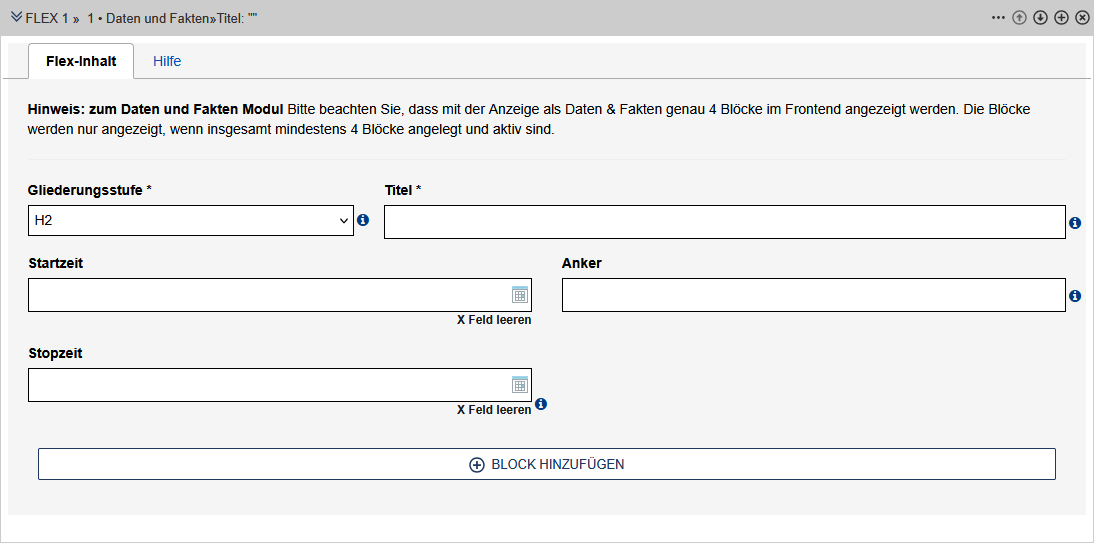1095x544 pixels.
Task: Open the Startzeit calendar picker
Action: pos(519,294)
